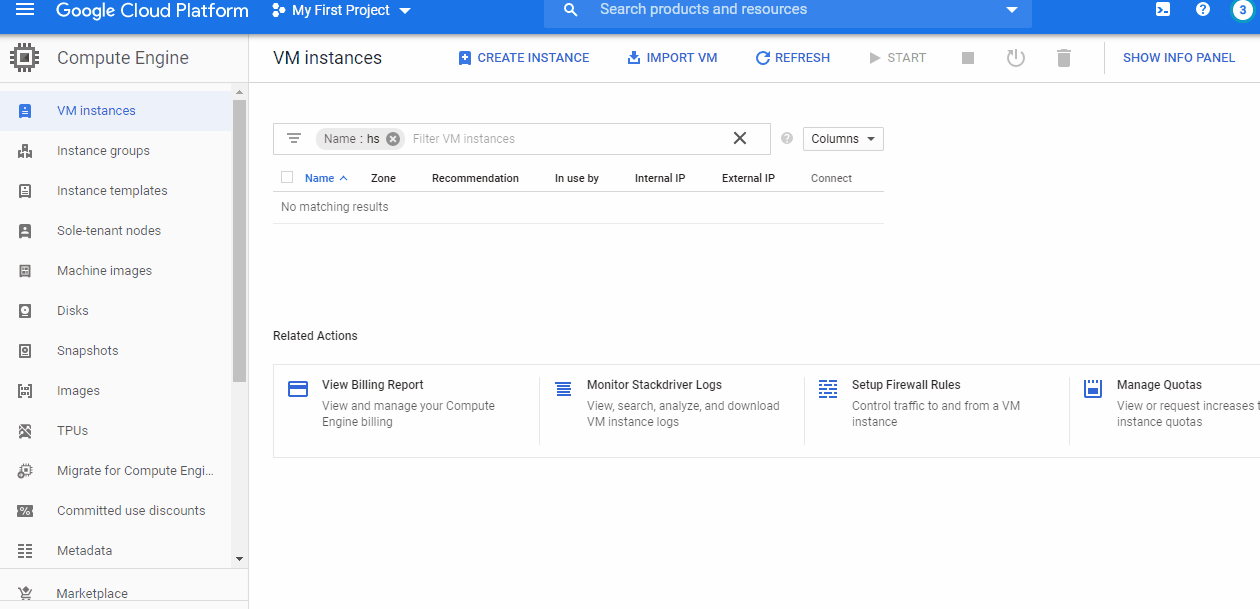Click the Disks sidebar icon
This screenshot has height=609, width=1260.
coord(25,311)
